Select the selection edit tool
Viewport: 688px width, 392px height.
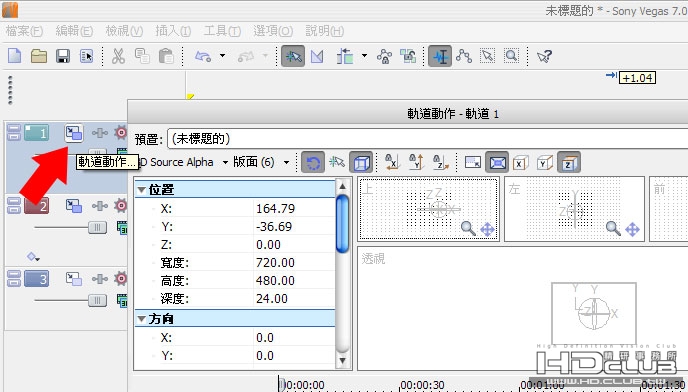(x=487, y=56)
